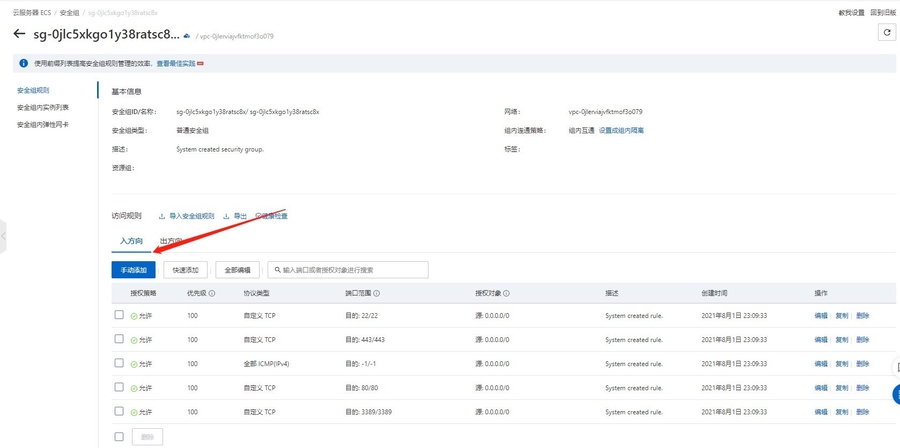The height and width of the screenshot is (448, 900).
Task: Click the 端口范围 help icon in header
Action: pos(376,293)
